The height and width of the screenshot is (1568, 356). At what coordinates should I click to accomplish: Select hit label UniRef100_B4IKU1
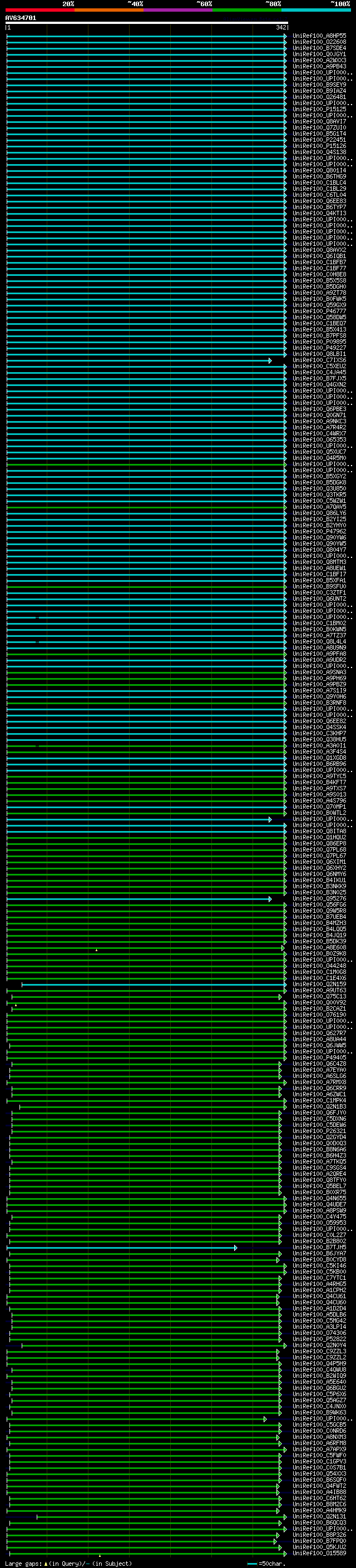click(x=319, y=880)
